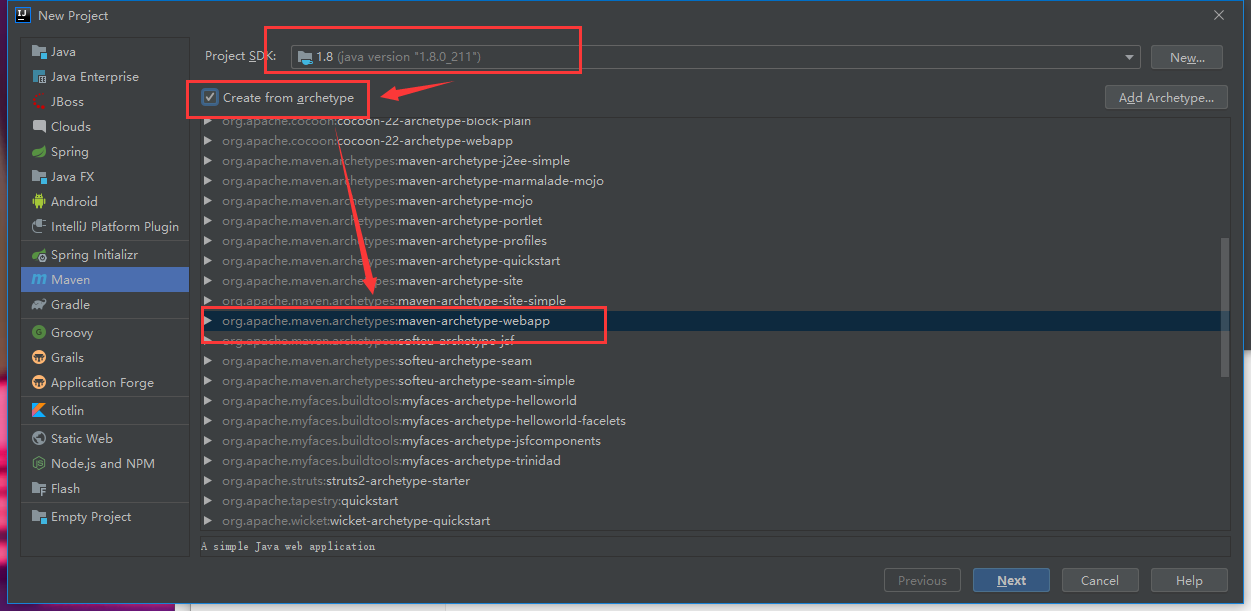The height and width of the screenshot is (611, 1251).
Task: Expand the myfaces-archetype-helloworld entry
Action: [x=208, y=401]
